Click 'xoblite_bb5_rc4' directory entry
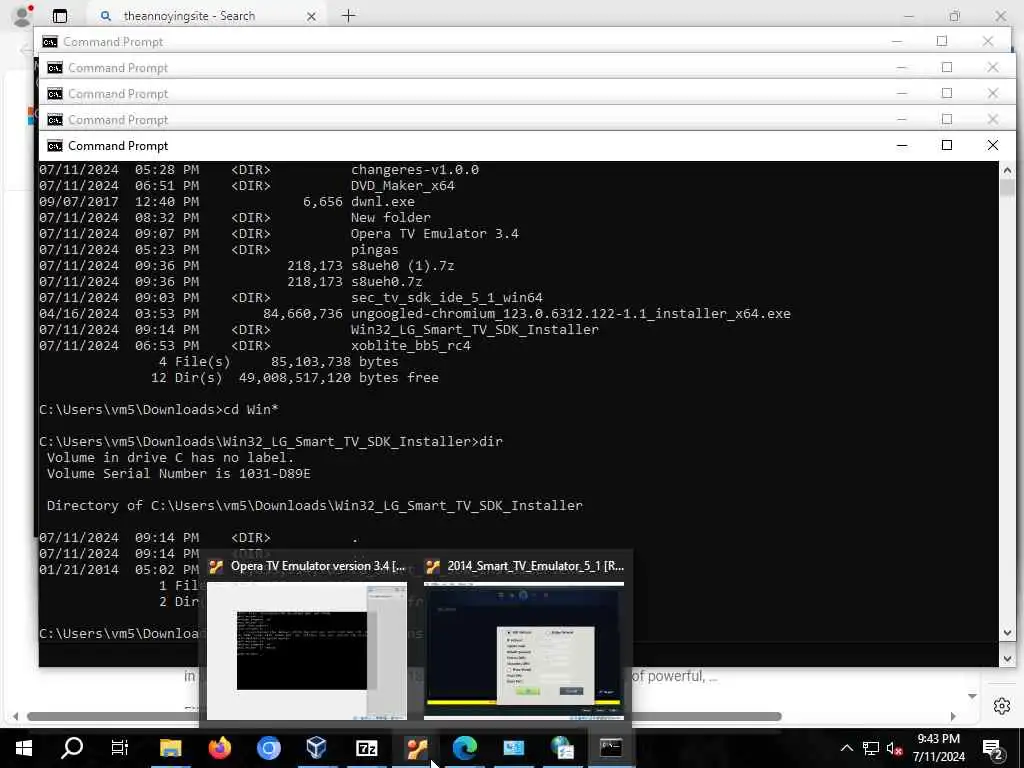 (411, 346)
